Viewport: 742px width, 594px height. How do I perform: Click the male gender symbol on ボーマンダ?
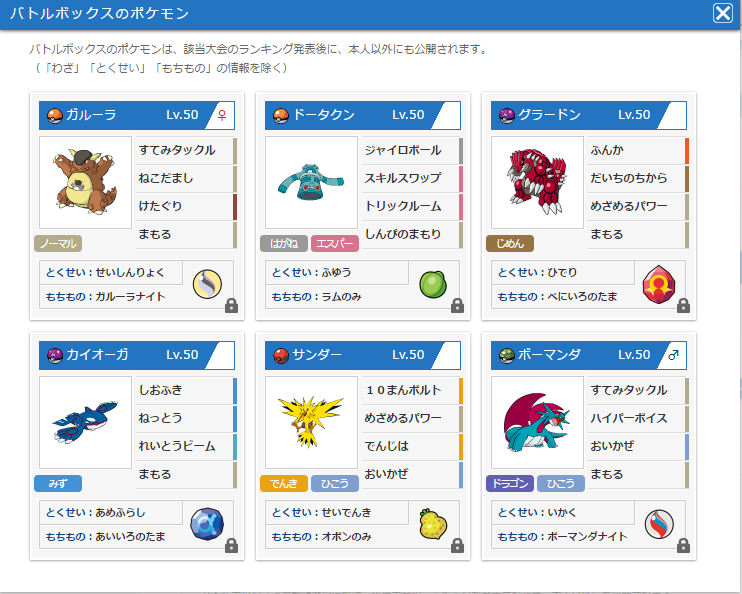pos(673,355)
